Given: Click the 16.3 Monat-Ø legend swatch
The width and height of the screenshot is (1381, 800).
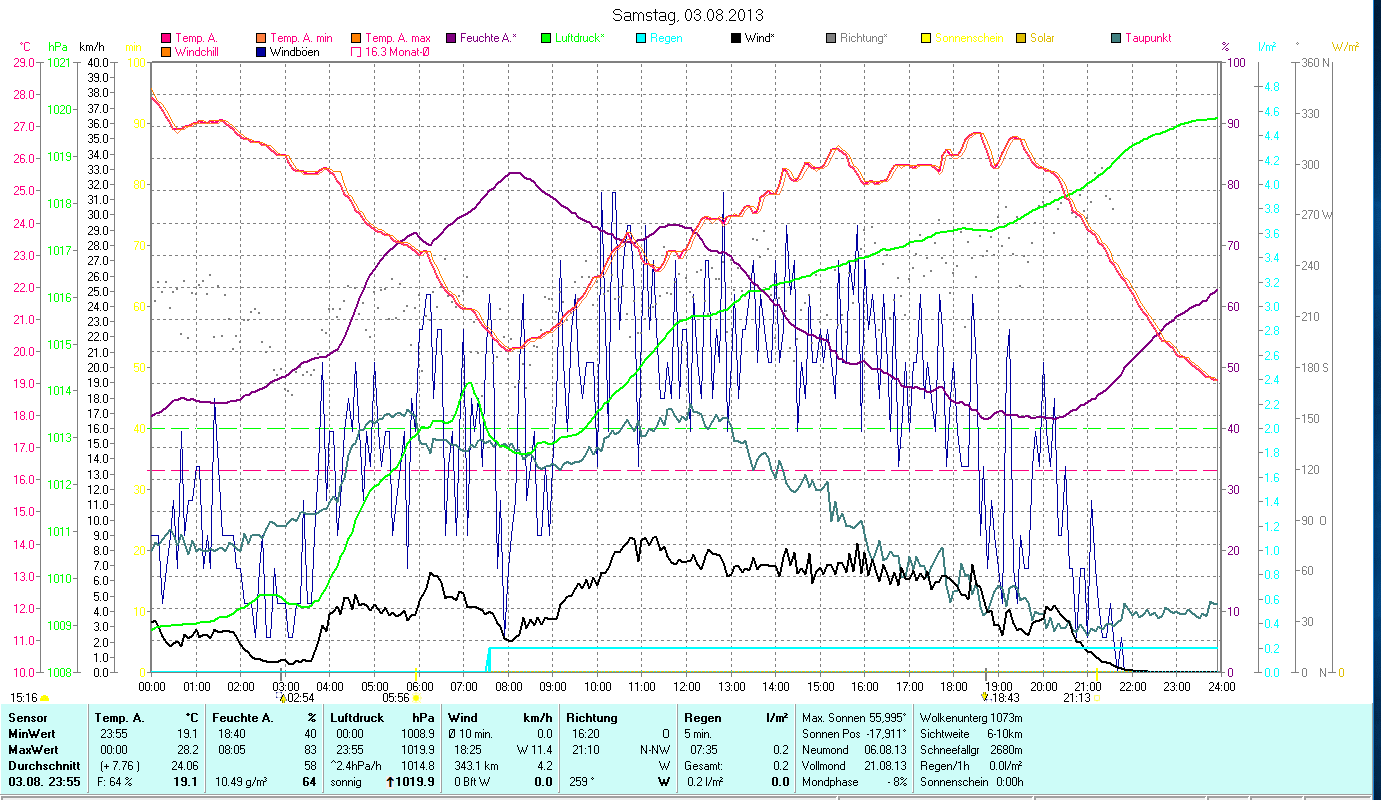Looking at the screenshot, I should [357, 51].
